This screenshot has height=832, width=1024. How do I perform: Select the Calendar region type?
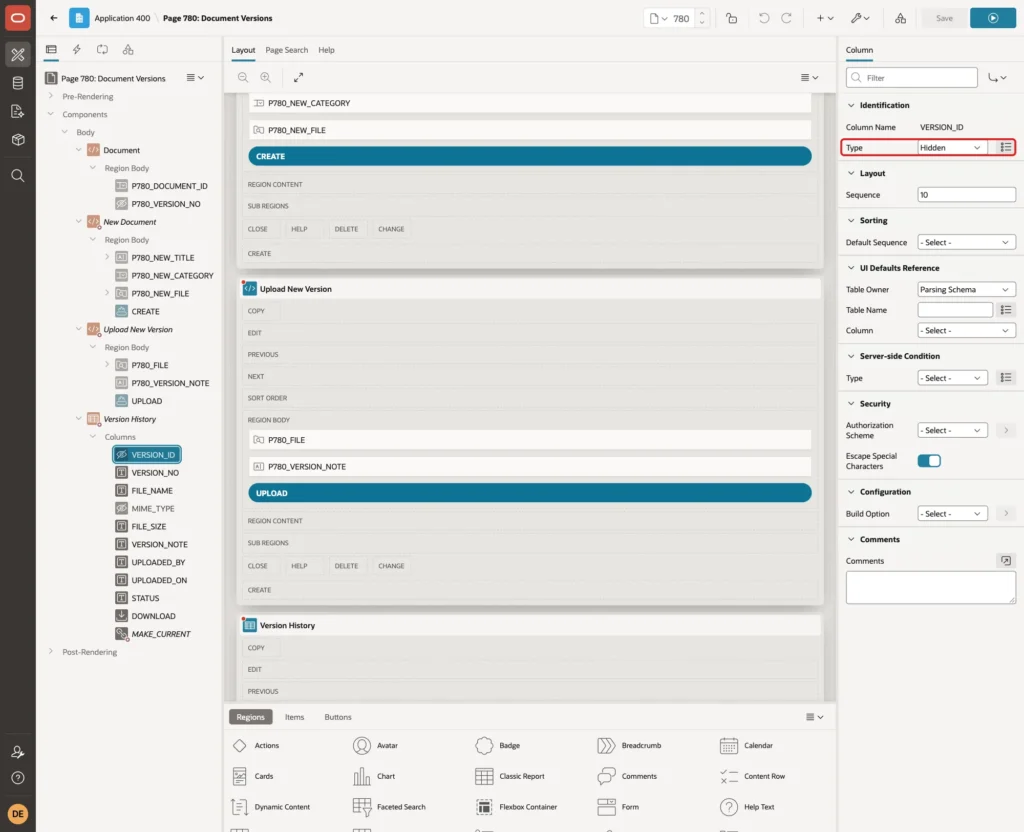point(746,746)
